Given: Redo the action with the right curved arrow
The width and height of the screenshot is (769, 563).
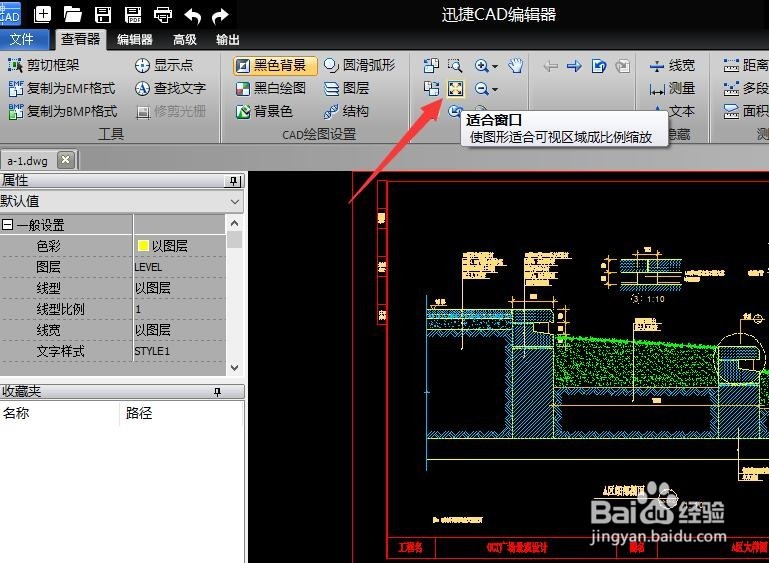Looking at the screenshot, I should click(x=220, y=16).
